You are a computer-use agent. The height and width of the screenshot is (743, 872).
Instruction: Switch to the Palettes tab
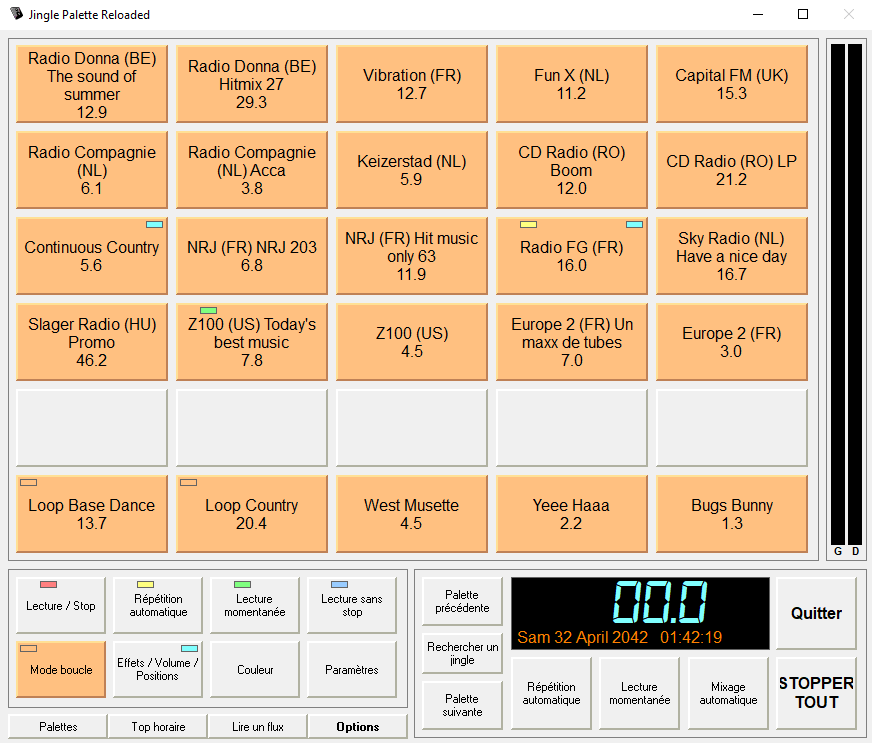(x=58, y=726)
